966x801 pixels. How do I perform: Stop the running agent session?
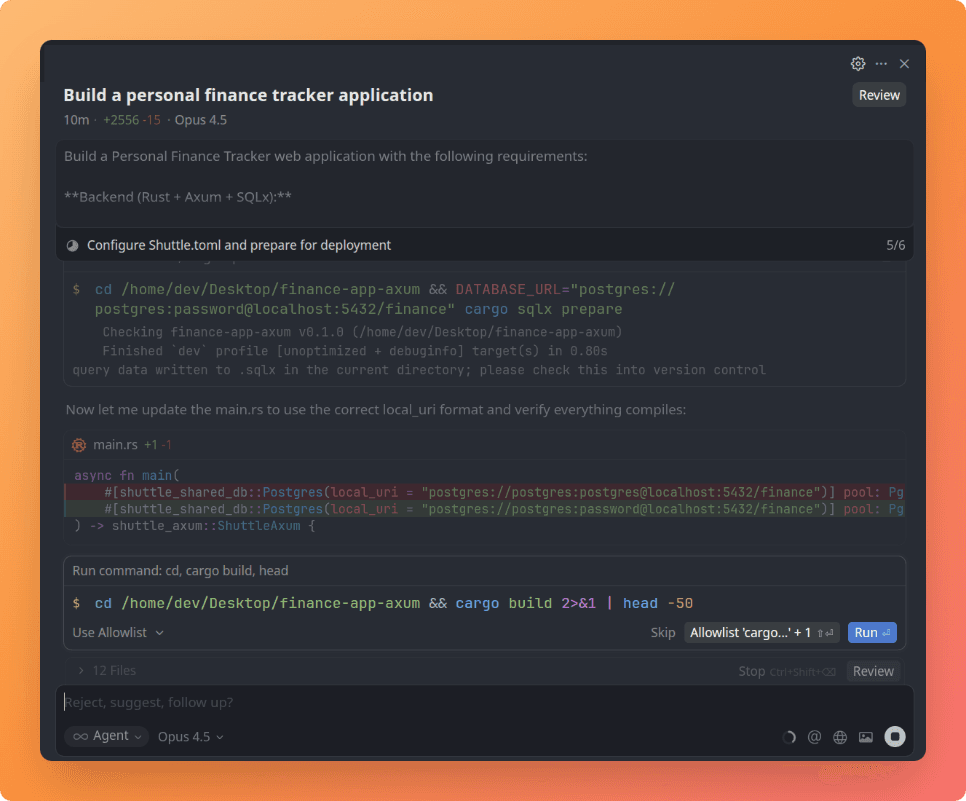751,671
